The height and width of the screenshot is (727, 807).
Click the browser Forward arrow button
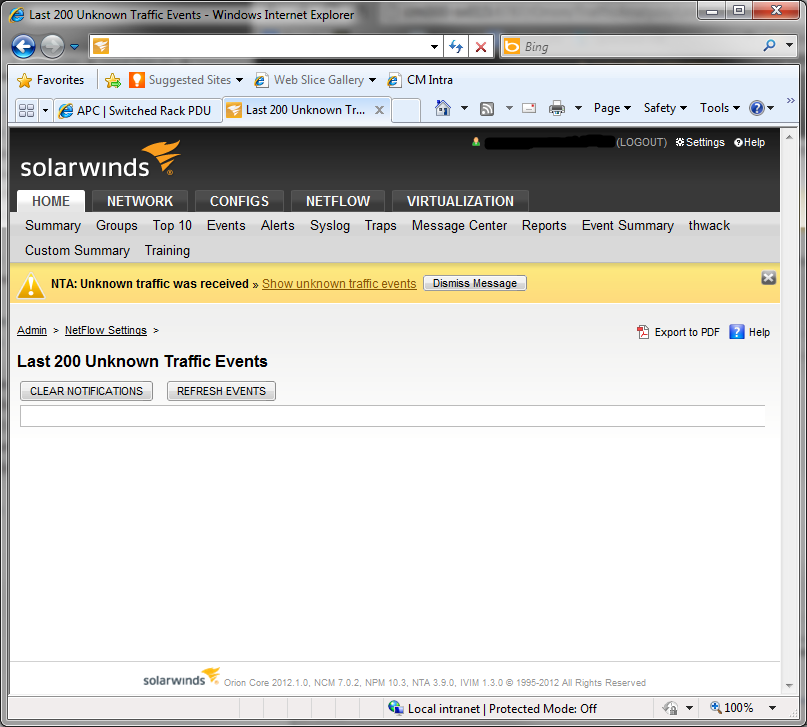[52, 47]
